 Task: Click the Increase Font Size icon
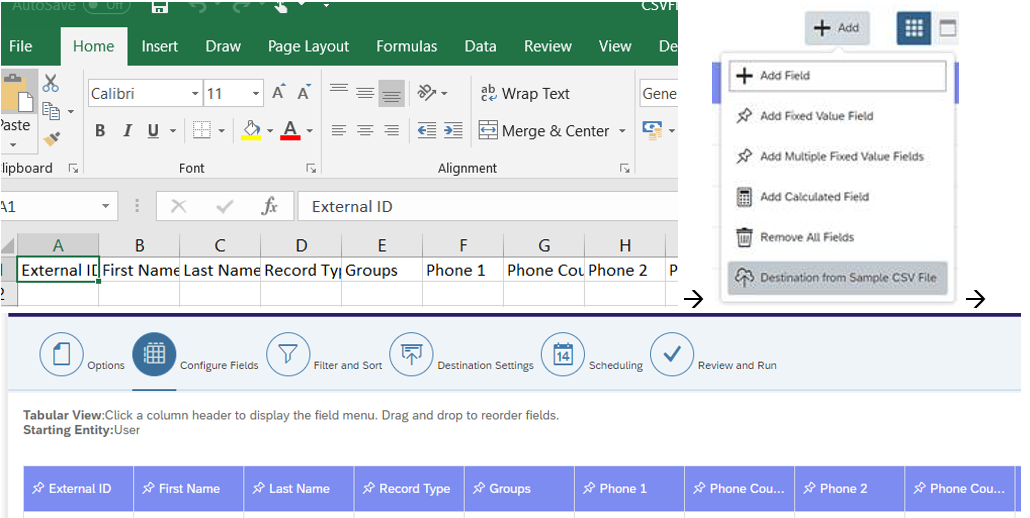[280, 93]
